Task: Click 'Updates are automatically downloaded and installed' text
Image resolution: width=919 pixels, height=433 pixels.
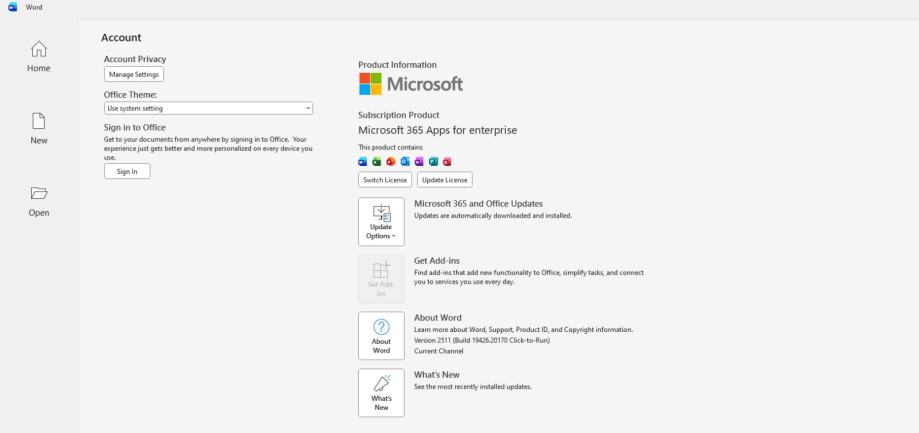Action: (493, 216)
